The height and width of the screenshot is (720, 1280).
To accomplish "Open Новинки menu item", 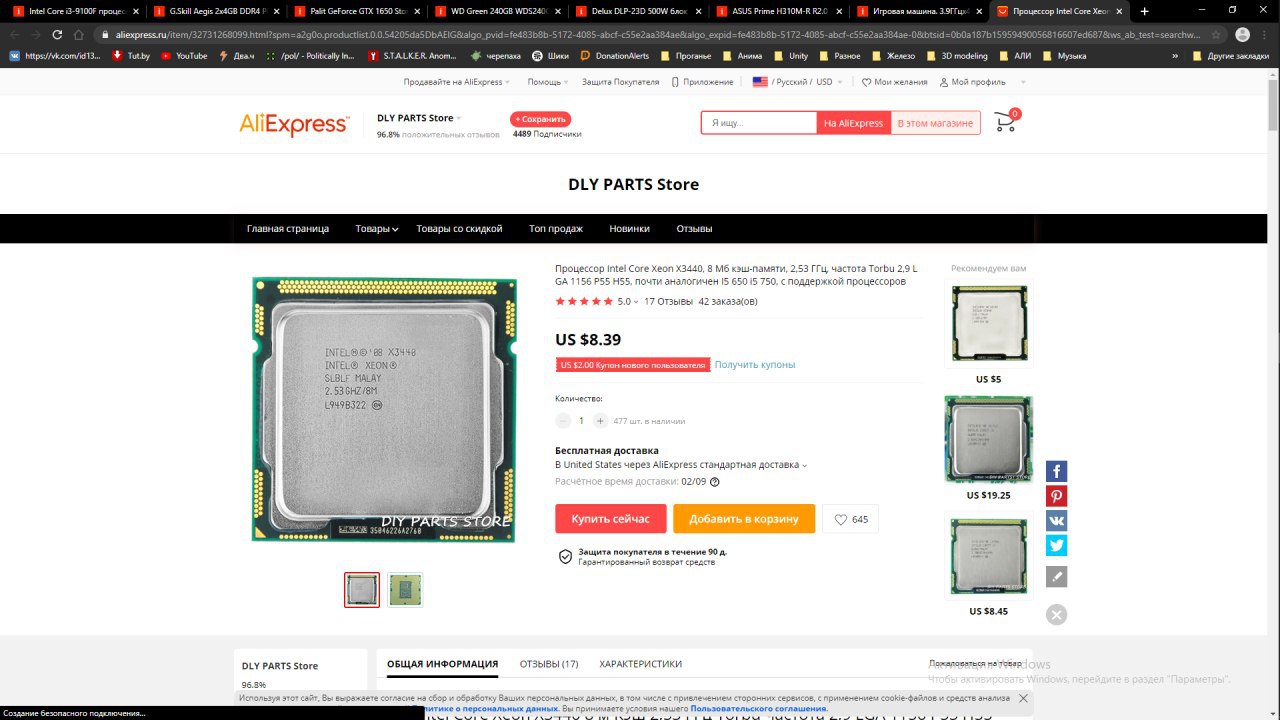I will (629, 229).
